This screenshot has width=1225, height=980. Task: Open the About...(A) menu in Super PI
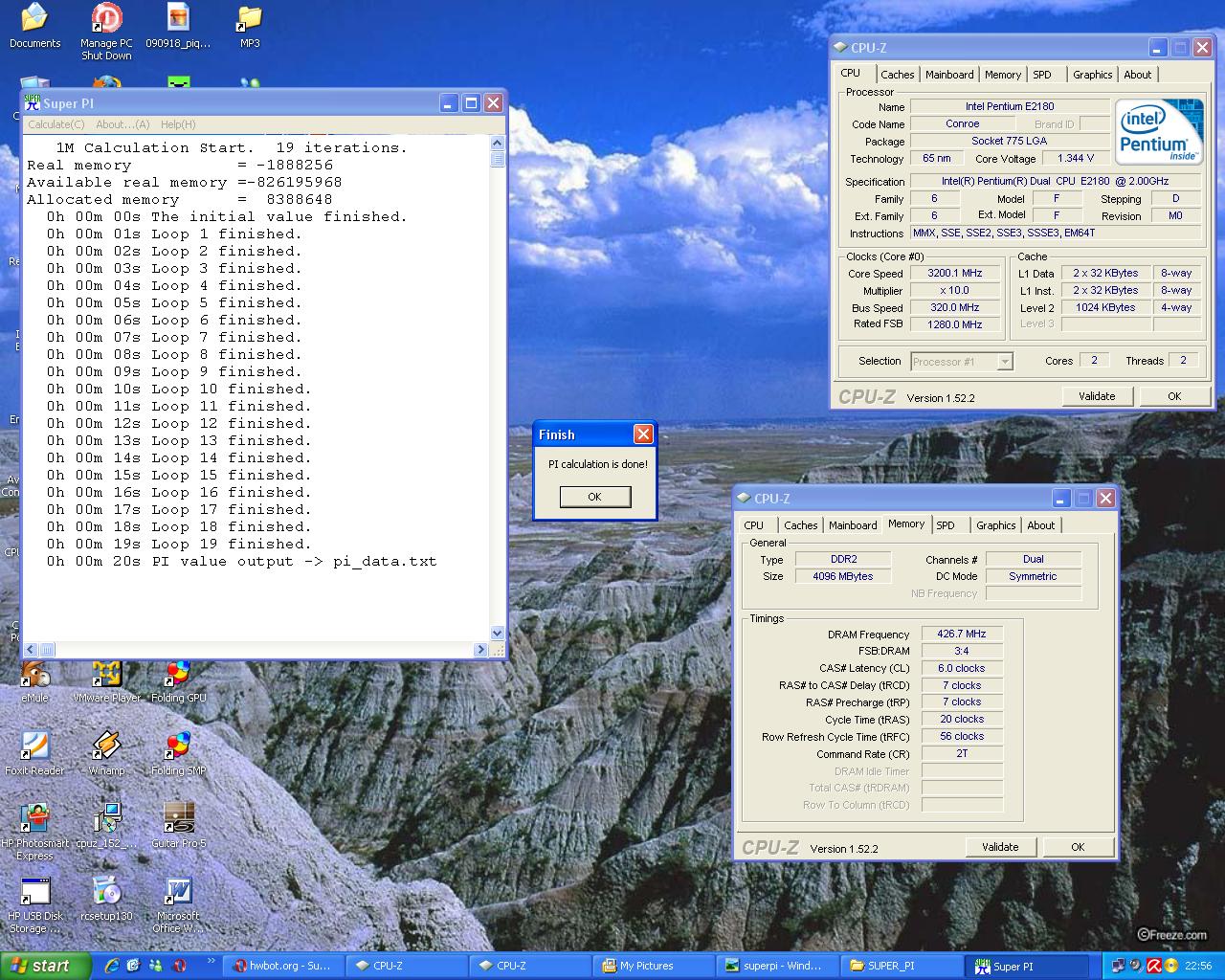point(122,124)
